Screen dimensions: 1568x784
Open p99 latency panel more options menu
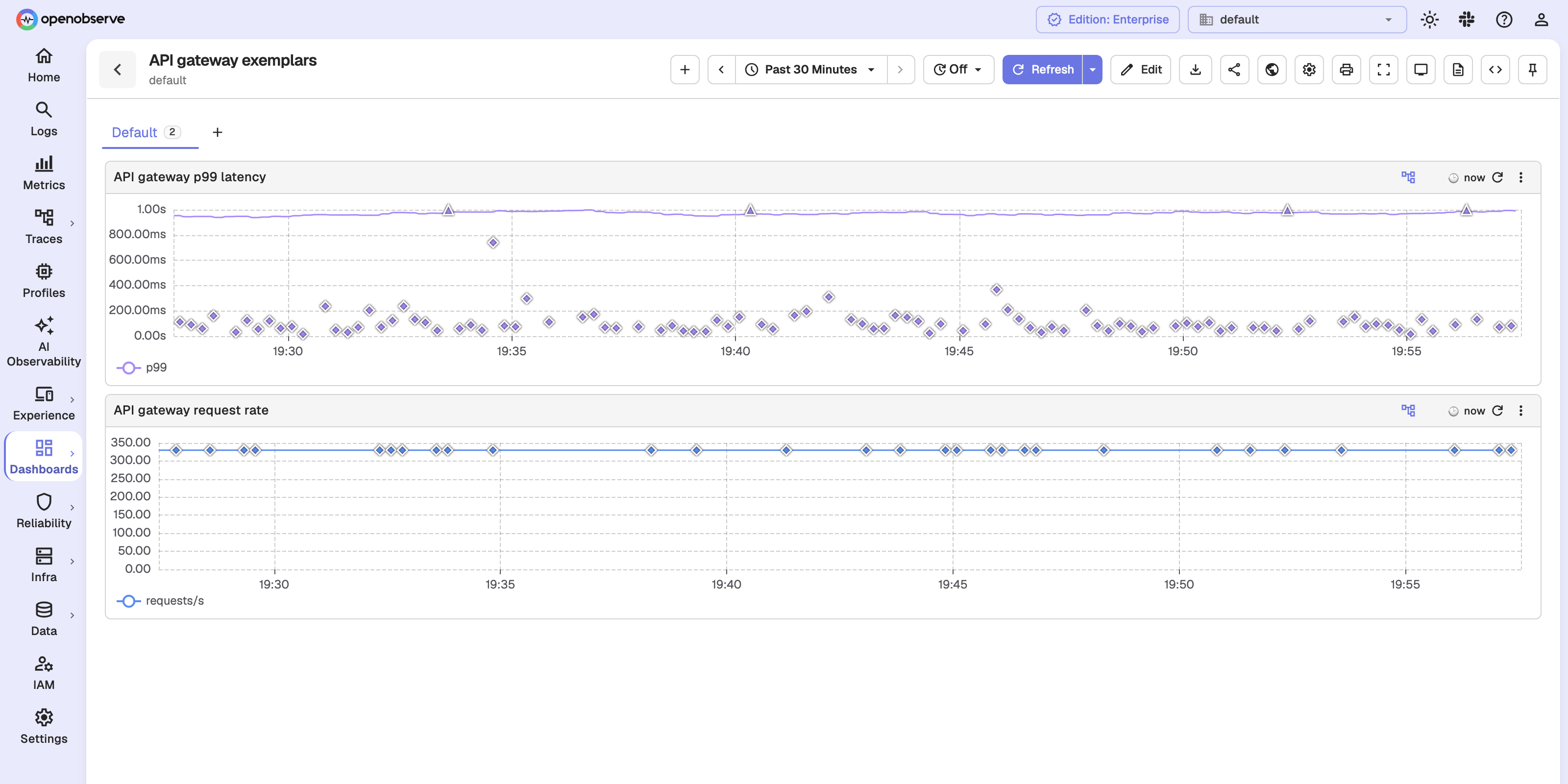pyautogui.click(x=1520, y=177)
